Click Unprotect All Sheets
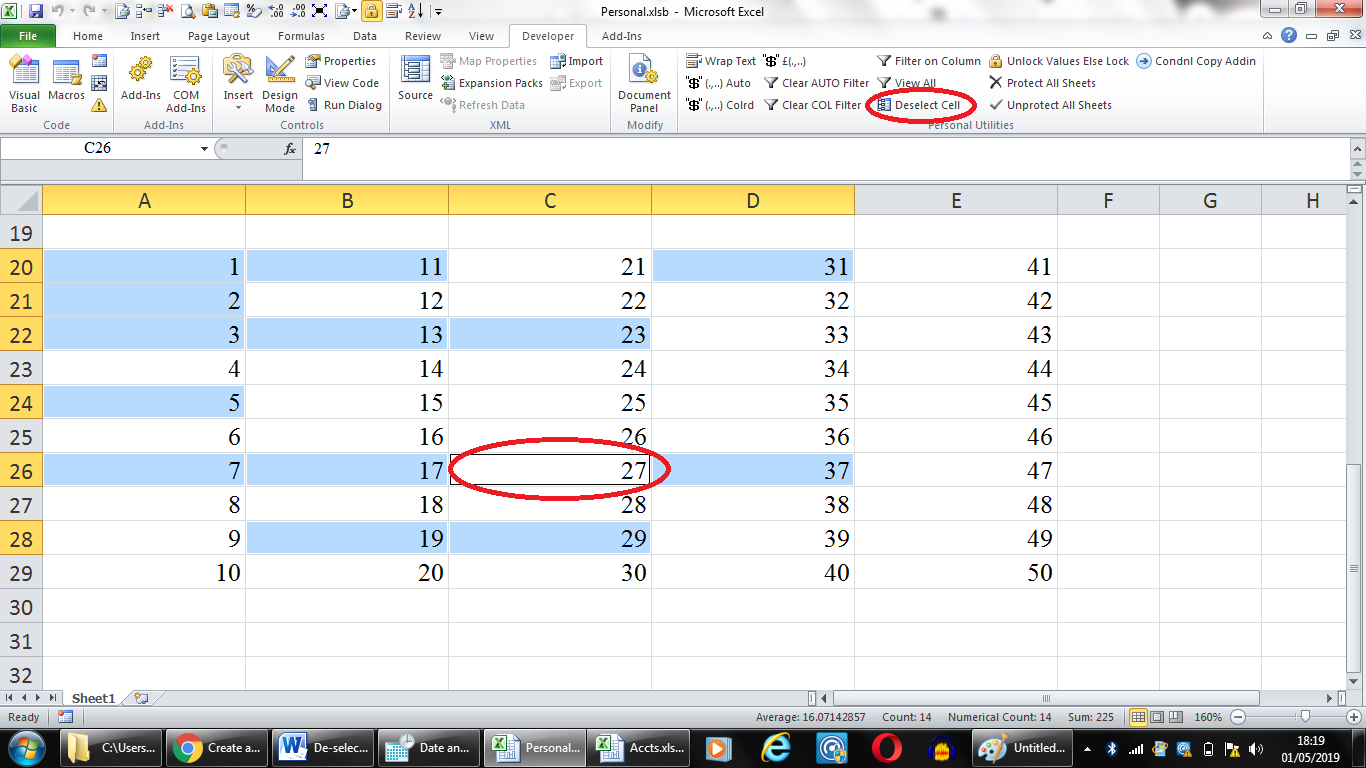The image size is (1366, 768). (1050, 105)
